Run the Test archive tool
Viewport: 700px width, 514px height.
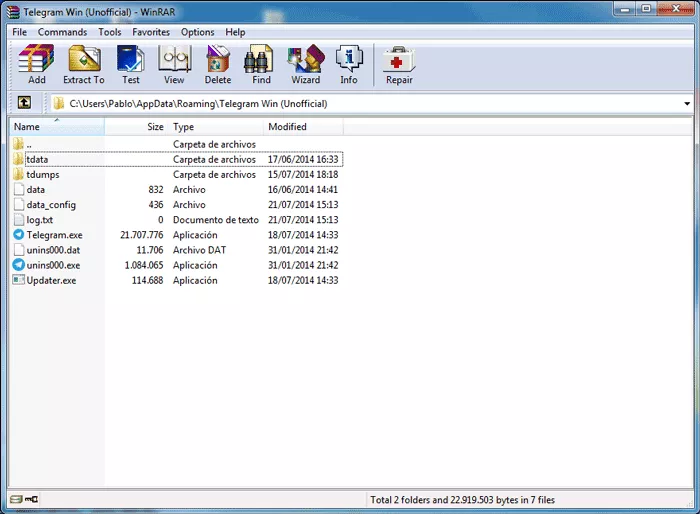[131, 64]
